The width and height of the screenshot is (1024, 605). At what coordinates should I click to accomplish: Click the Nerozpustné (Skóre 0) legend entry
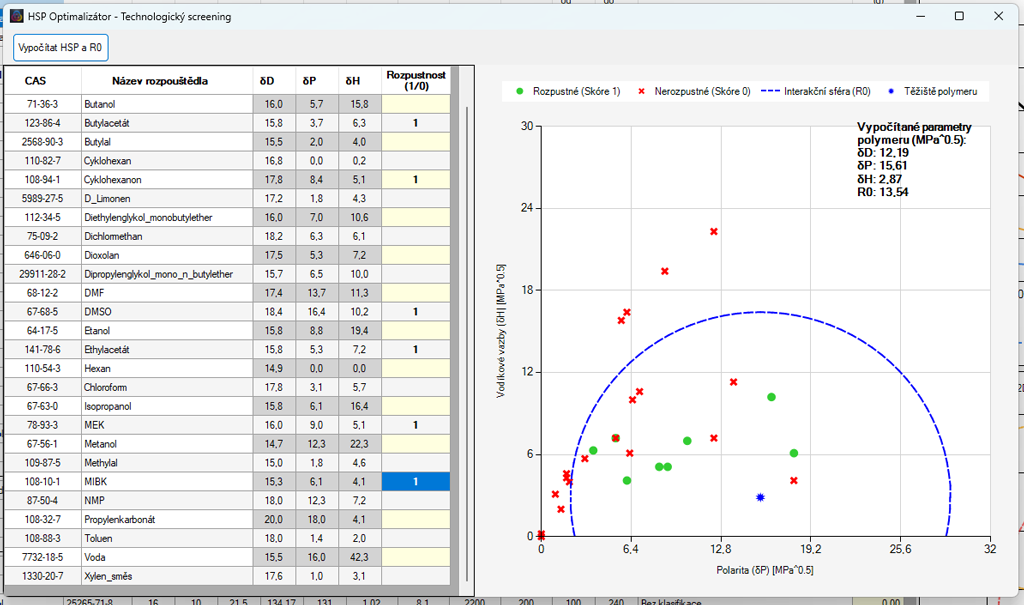[695, 91]
